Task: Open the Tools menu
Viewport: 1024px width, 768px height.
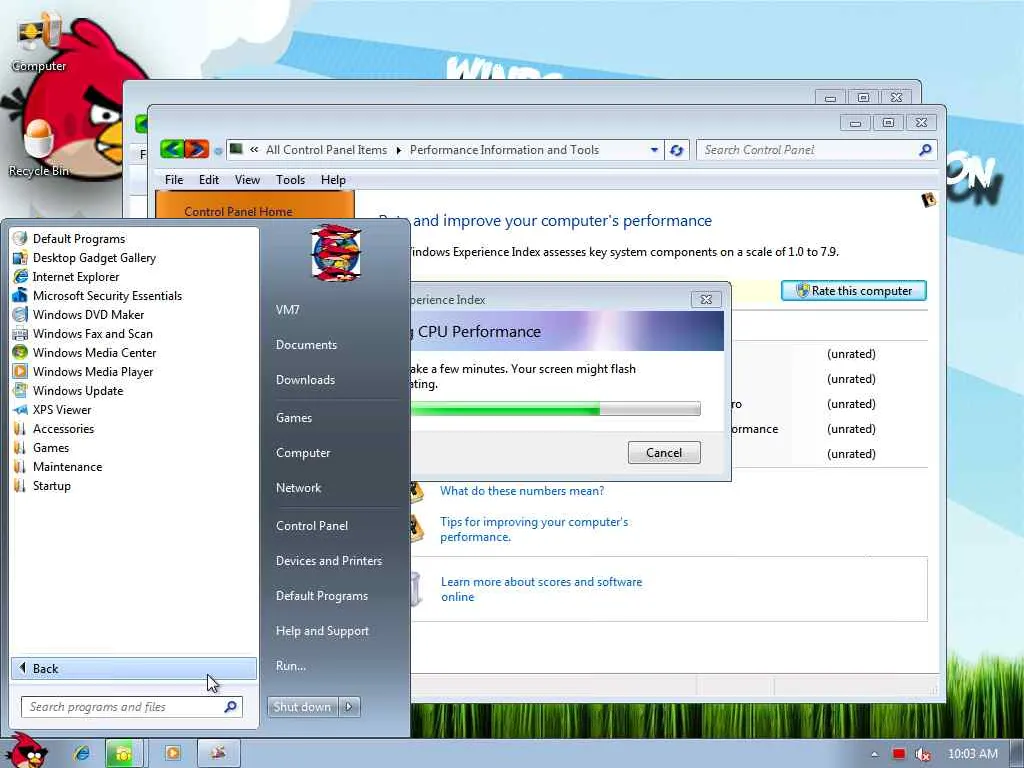Action: 291,180
